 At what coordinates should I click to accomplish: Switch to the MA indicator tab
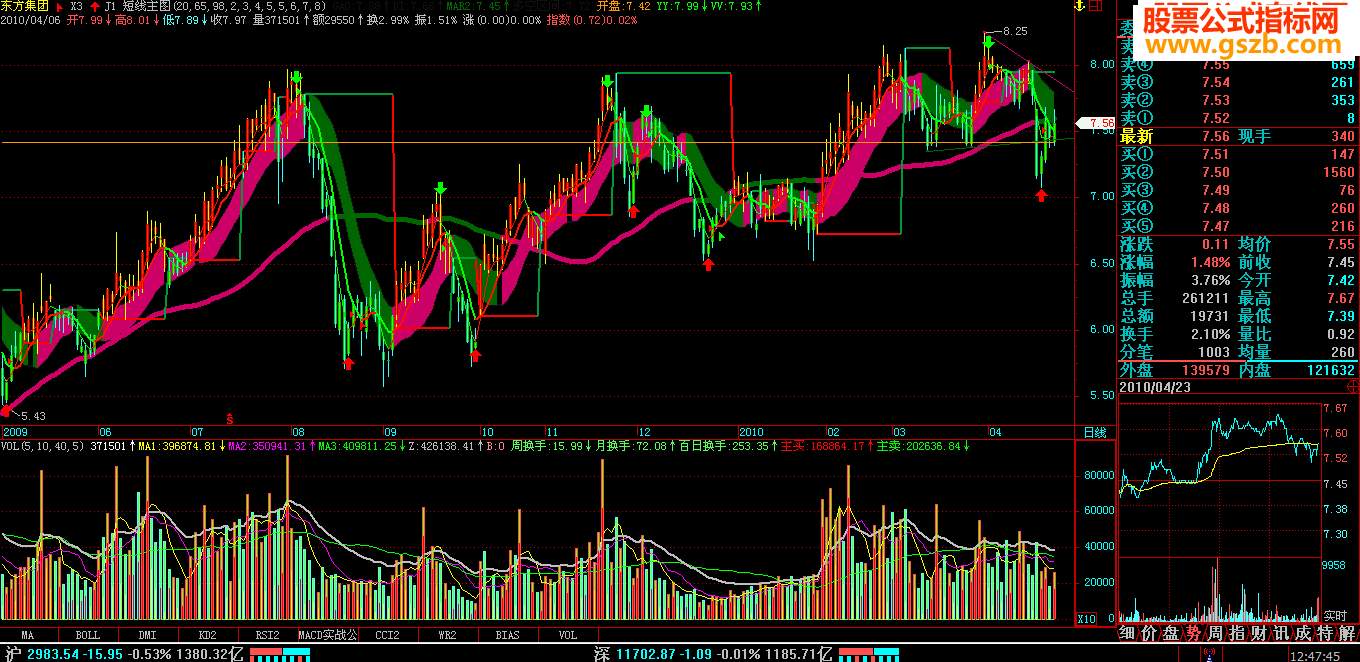[x=28, y=634]
